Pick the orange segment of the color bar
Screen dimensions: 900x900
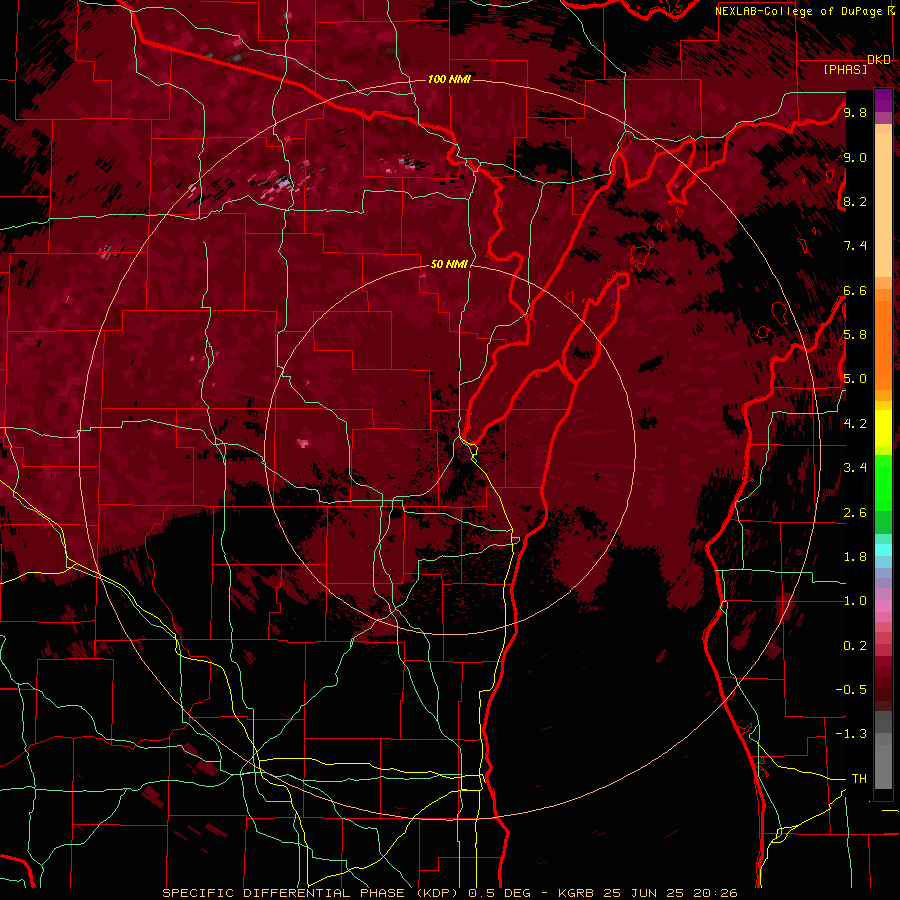pyautogui.click(x=883, y=344)
